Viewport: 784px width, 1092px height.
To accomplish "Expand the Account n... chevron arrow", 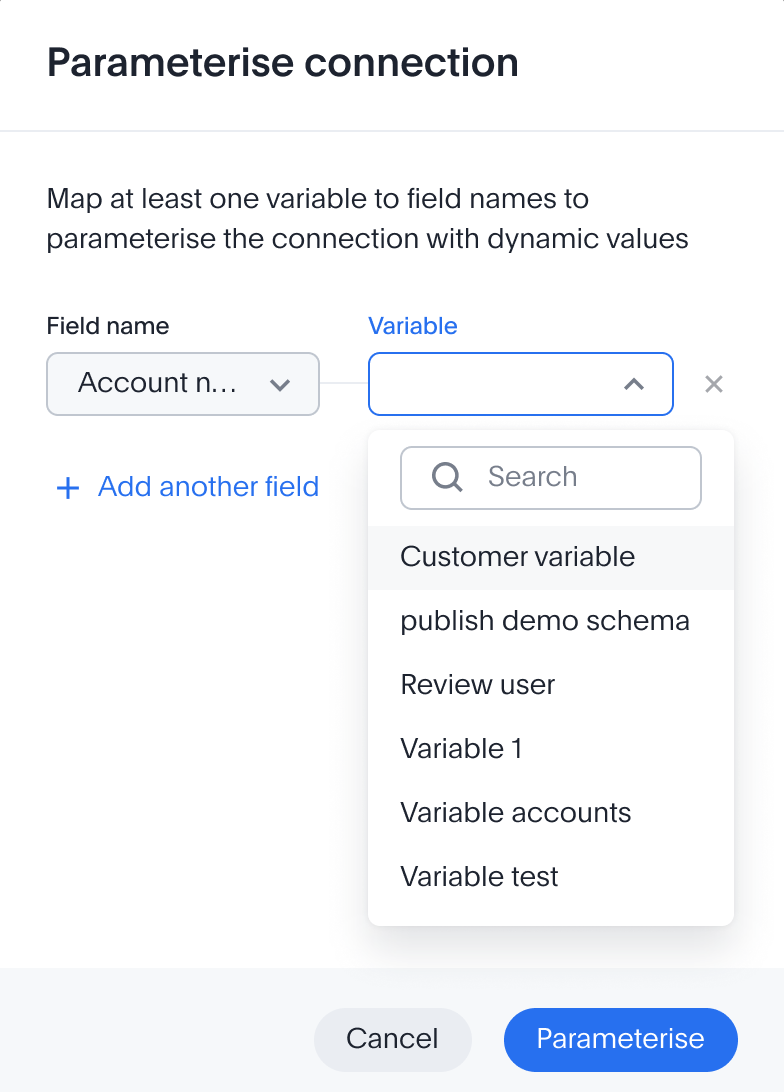I will (280, 384).
